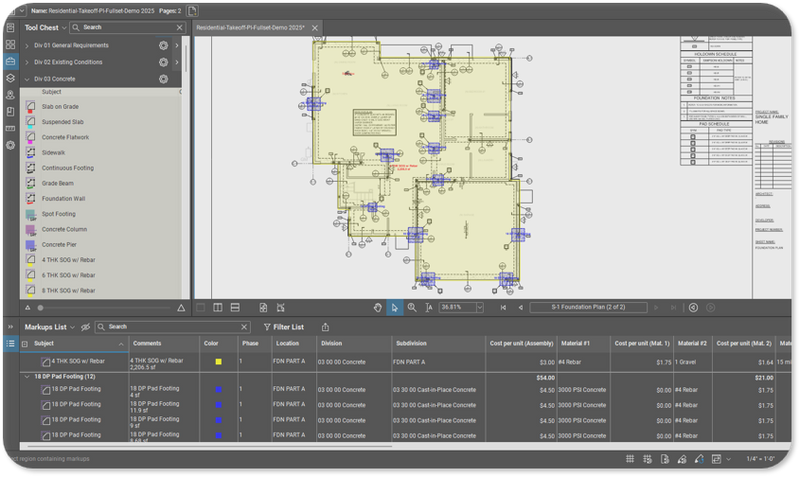800x477 pixels.
Task: Toggle the list view icon beside Markups List
Action: 10,343
